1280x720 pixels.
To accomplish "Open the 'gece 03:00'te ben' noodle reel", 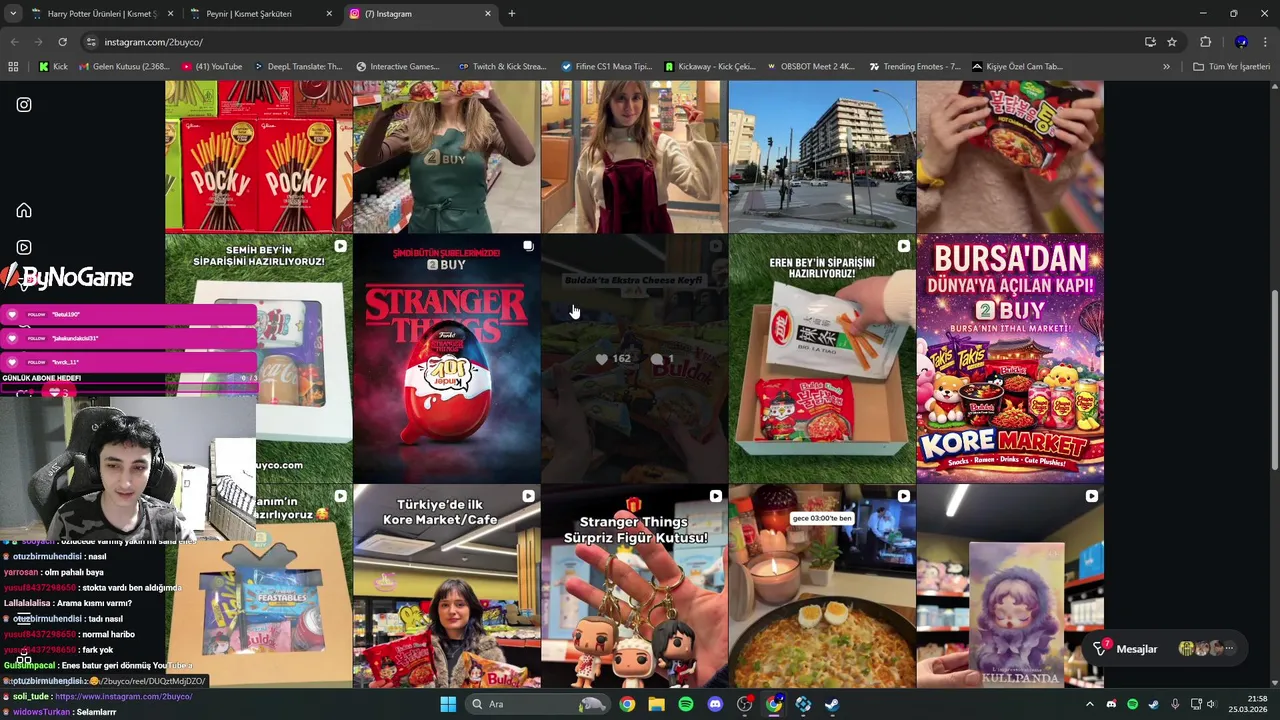I will [822, 587].
